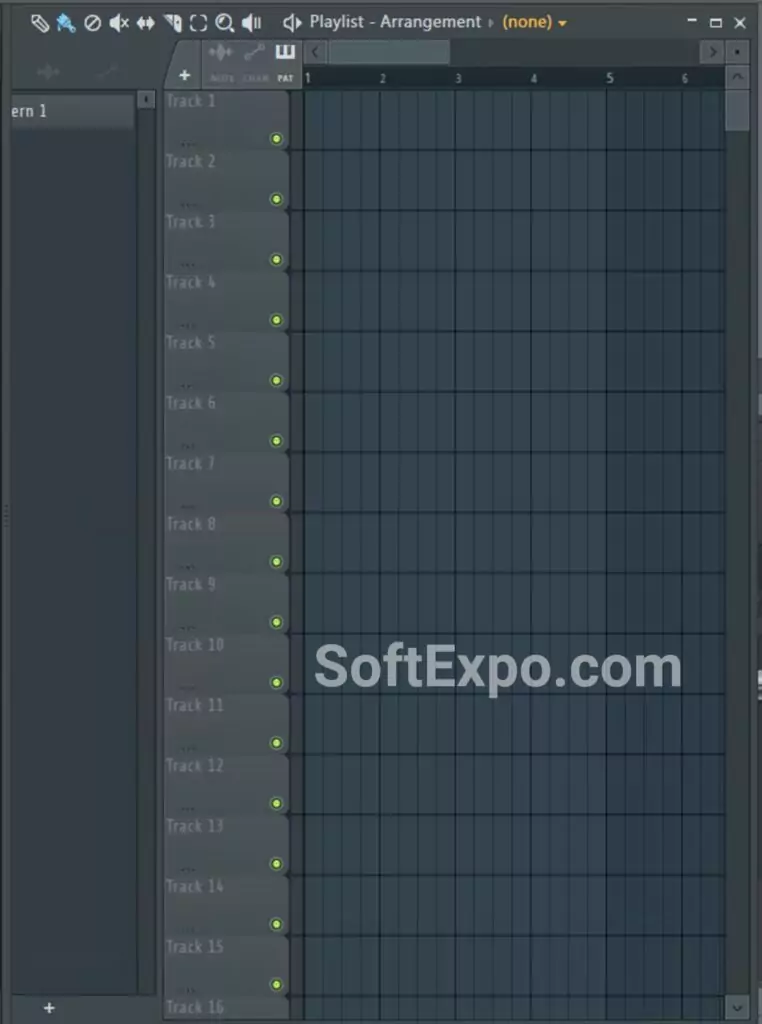Close the Playlist window
This screenshot has height=1024, width=762.
(740, 23)
